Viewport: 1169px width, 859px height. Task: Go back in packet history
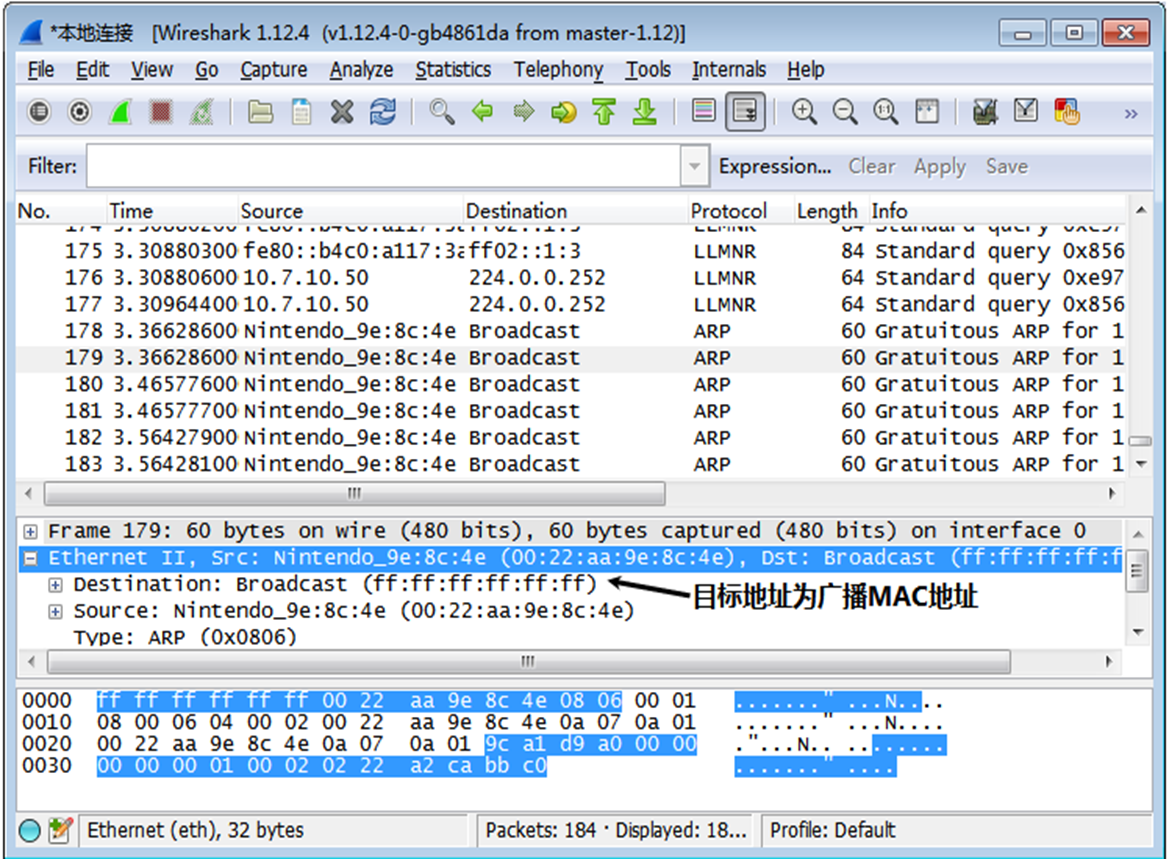click(482, 112)
